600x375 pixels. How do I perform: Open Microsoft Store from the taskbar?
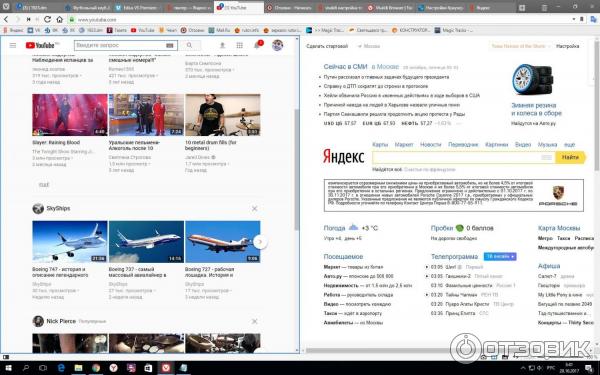tap(148, 368)
